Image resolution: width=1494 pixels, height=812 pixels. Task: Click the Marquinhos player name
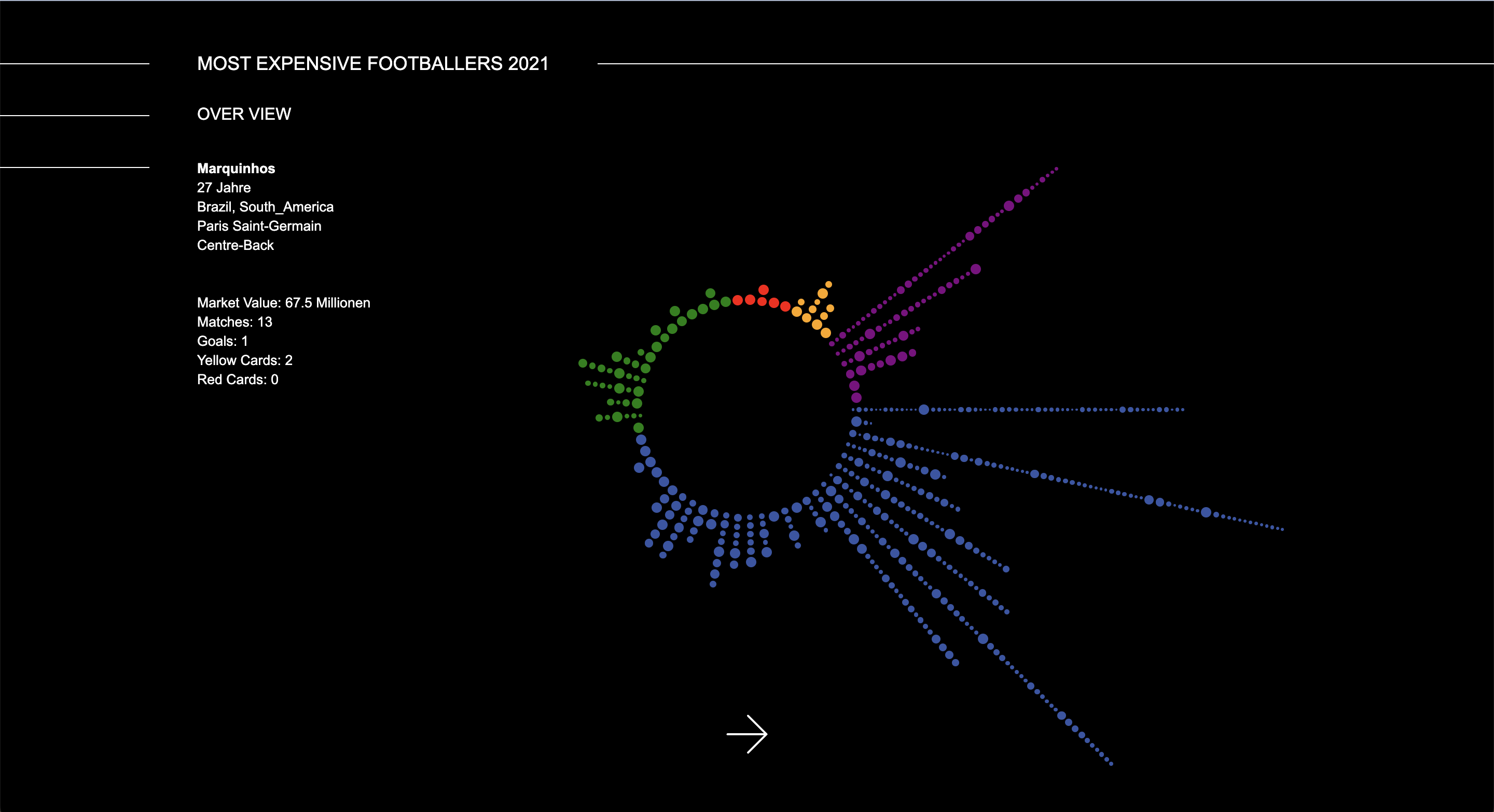pyautogui.click(x=236, y=168)
